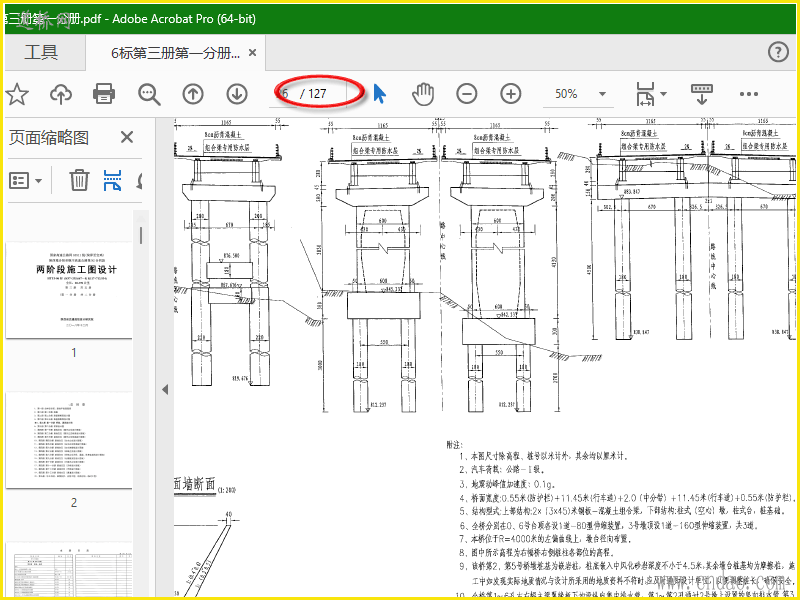Click the keyboard scrolling mode icon
This screenshot has width=800, height=600.
(702, 94)
